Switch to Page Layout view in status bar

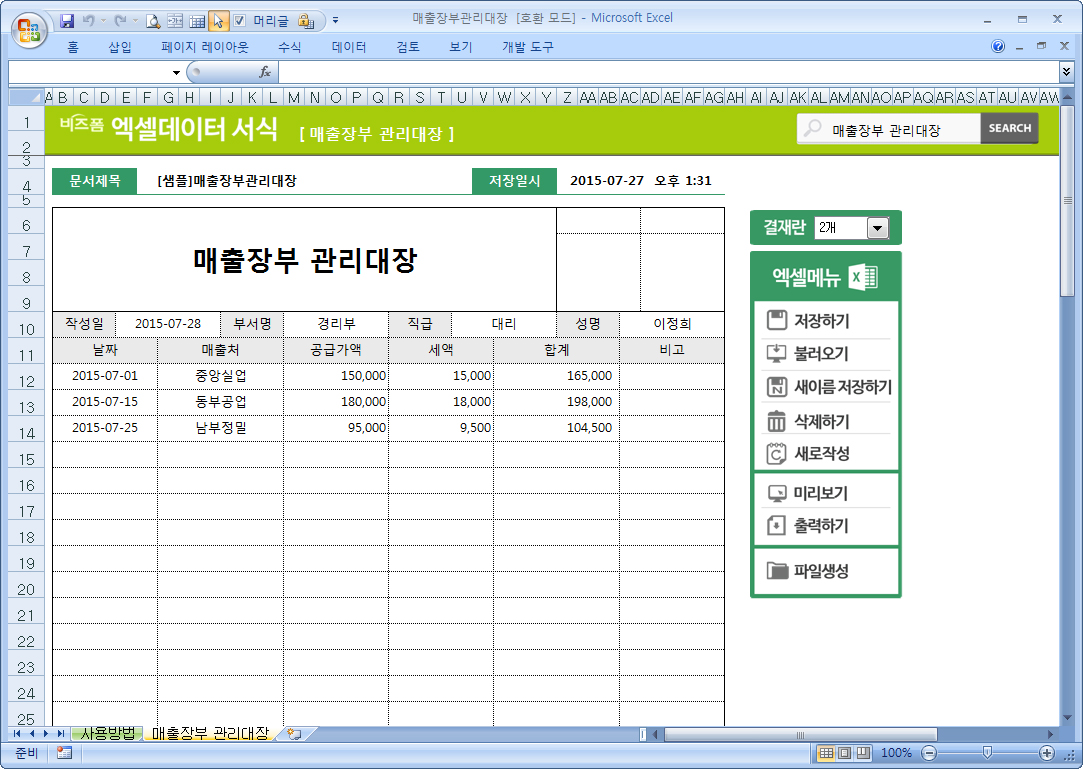click(844, 753)
